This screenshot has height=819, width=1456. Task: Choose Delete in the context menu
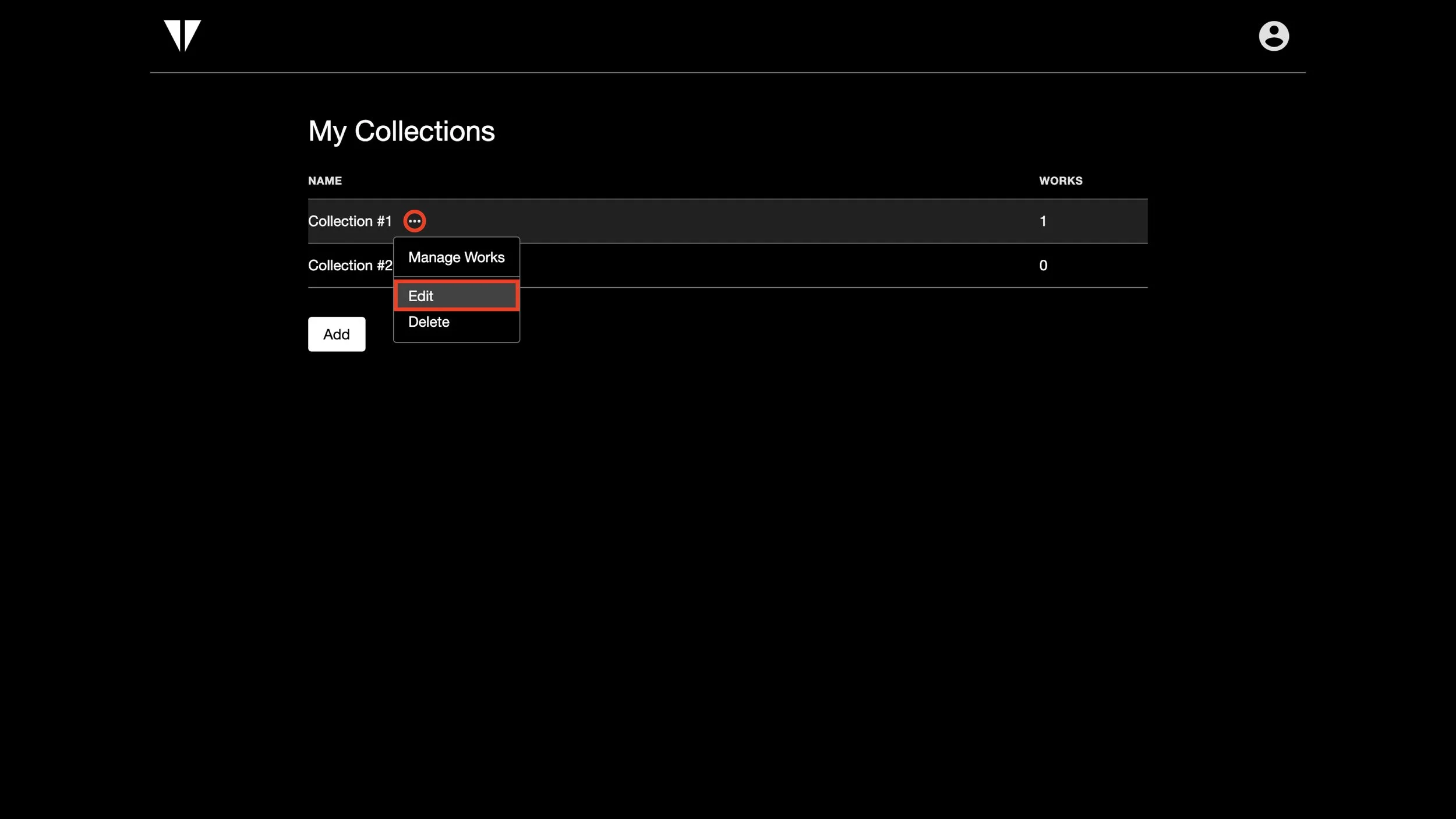coord(456,322)
